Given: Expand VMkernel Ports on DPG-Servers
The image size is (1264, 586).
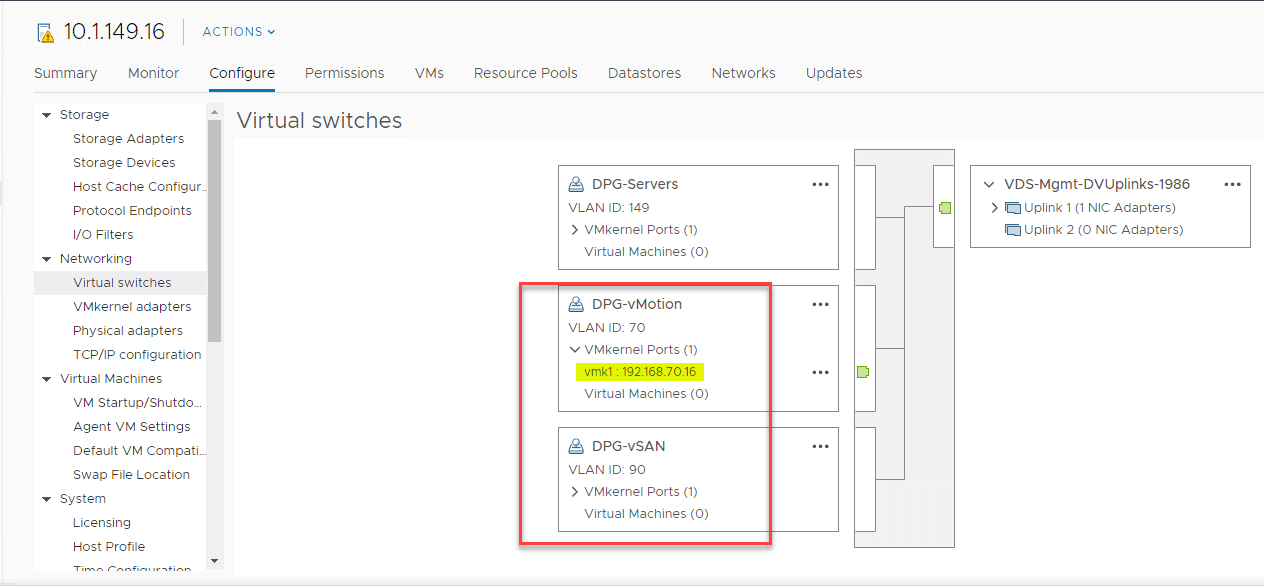Looking at the screenshot, I should pyautogui.click(x=574, y=229).
